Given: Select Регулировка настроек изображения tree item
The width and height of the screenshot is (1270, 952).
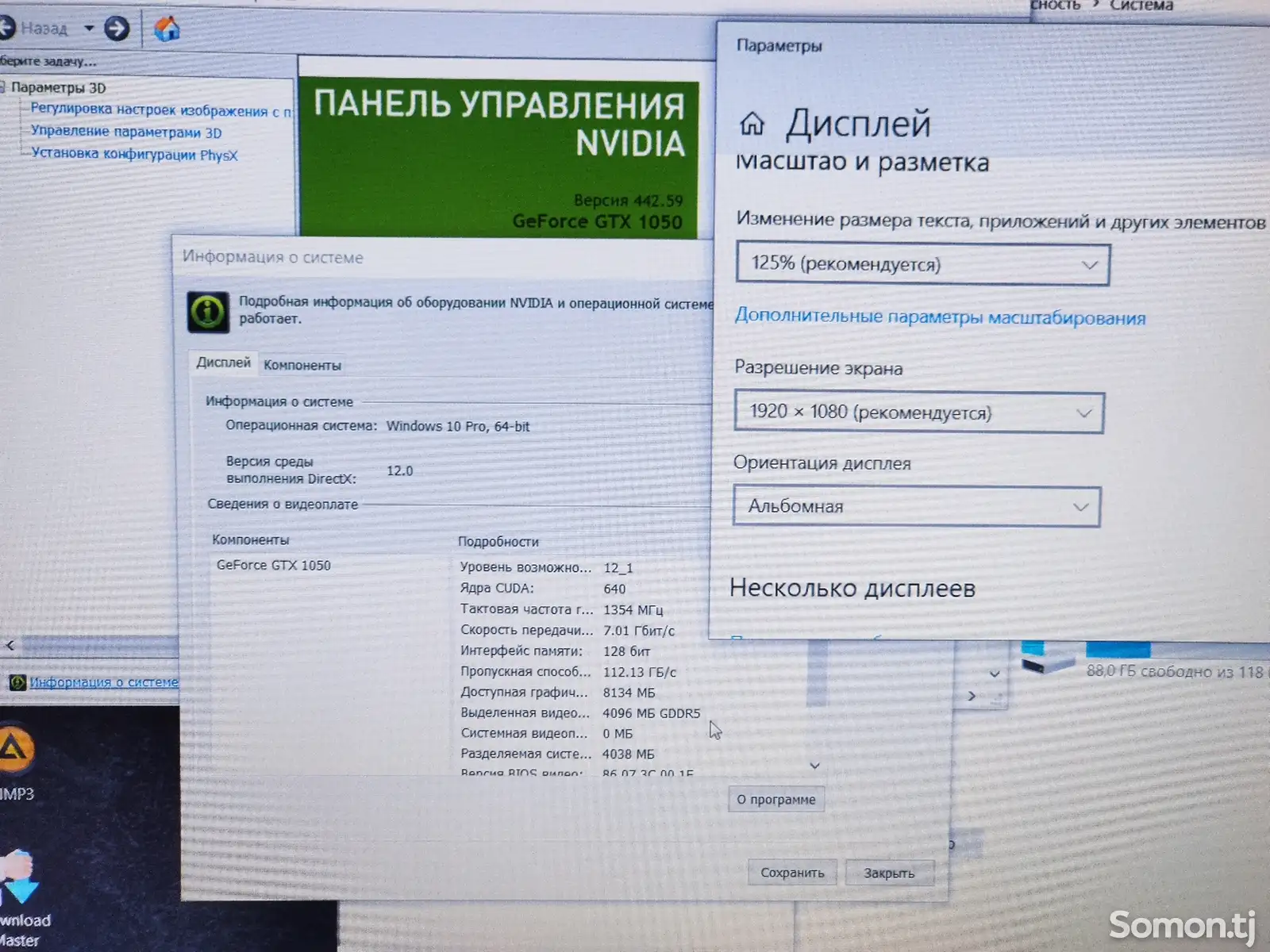Looking at the screenshot, I should (160, 110).
